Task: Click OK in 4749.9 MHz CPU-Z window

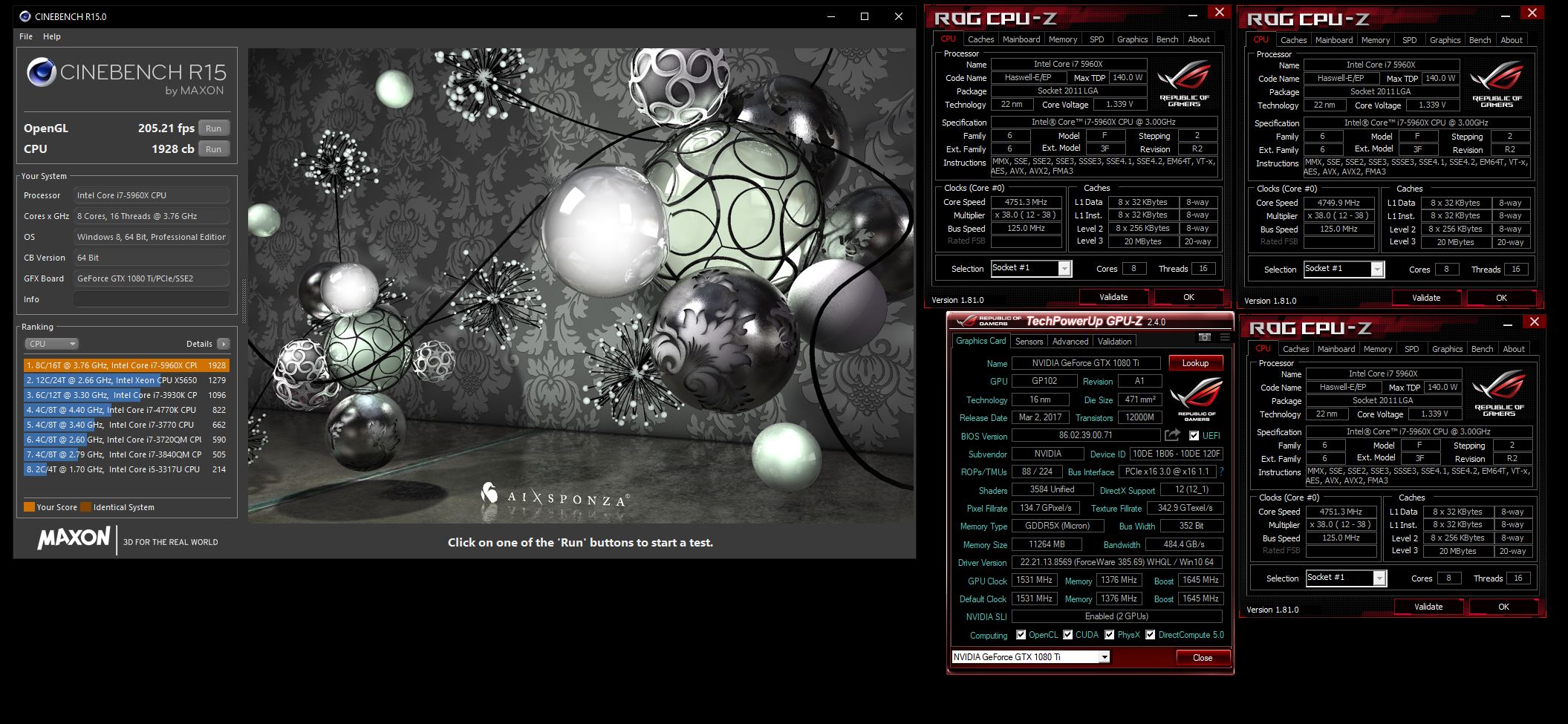Action: coord(1501,298)
